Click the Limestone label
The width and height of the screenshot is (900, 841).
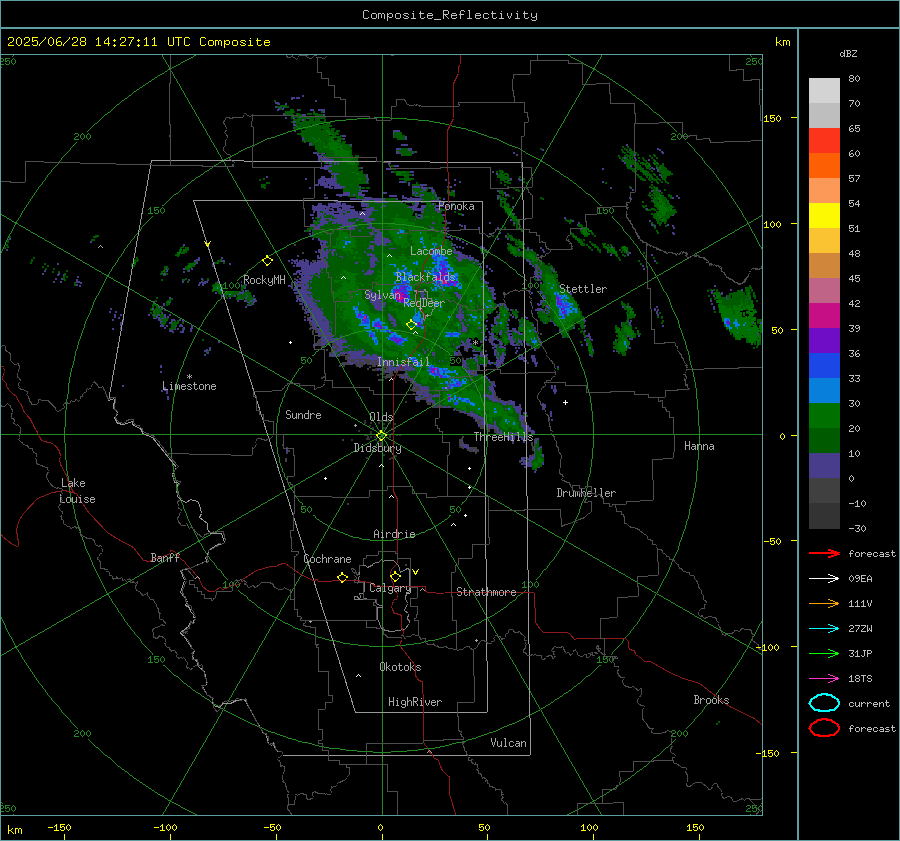click(x=189, y=386)
